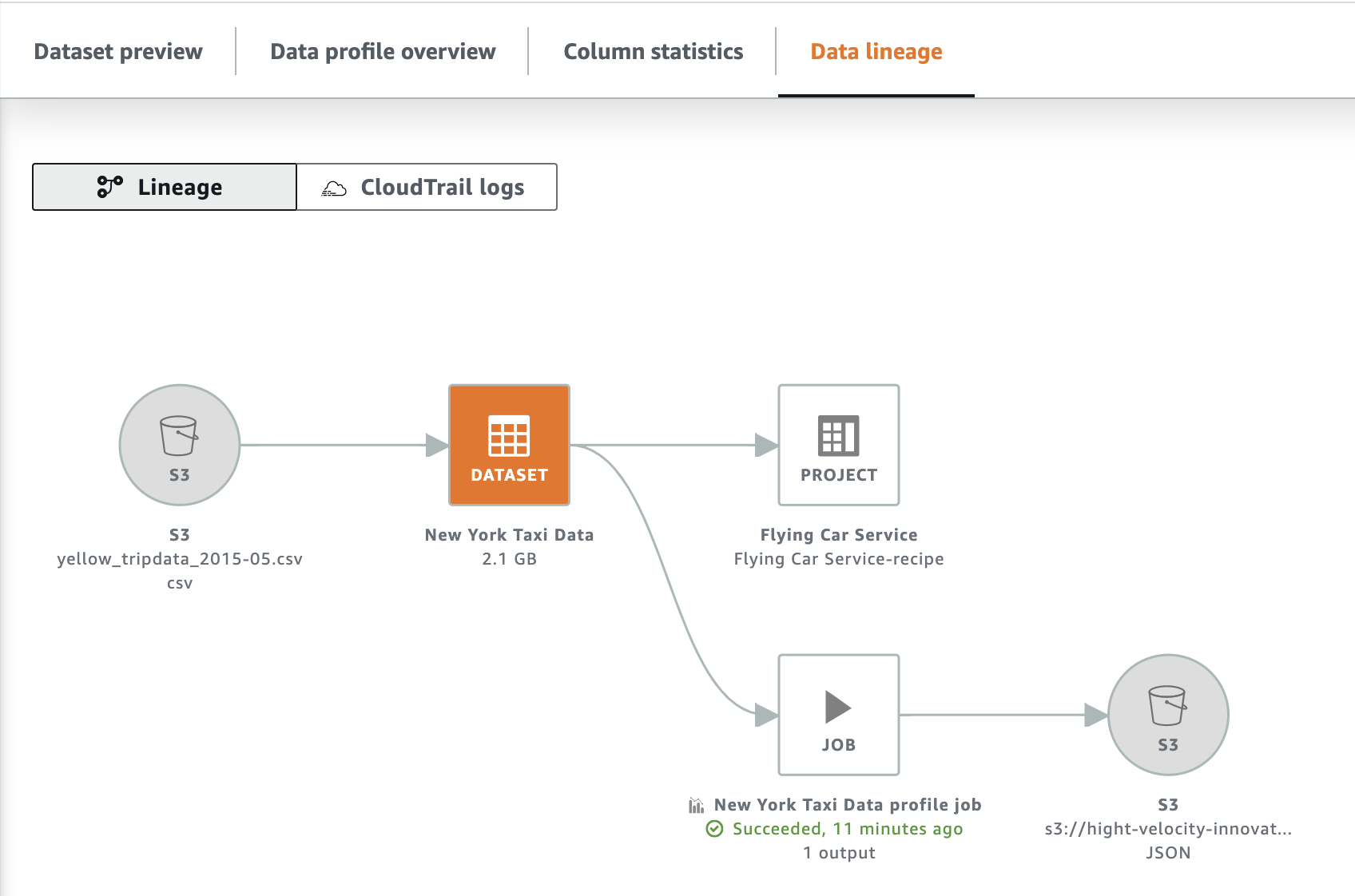
Task: Switch view to CloudTrail logs
Action: tap(427, 187)
